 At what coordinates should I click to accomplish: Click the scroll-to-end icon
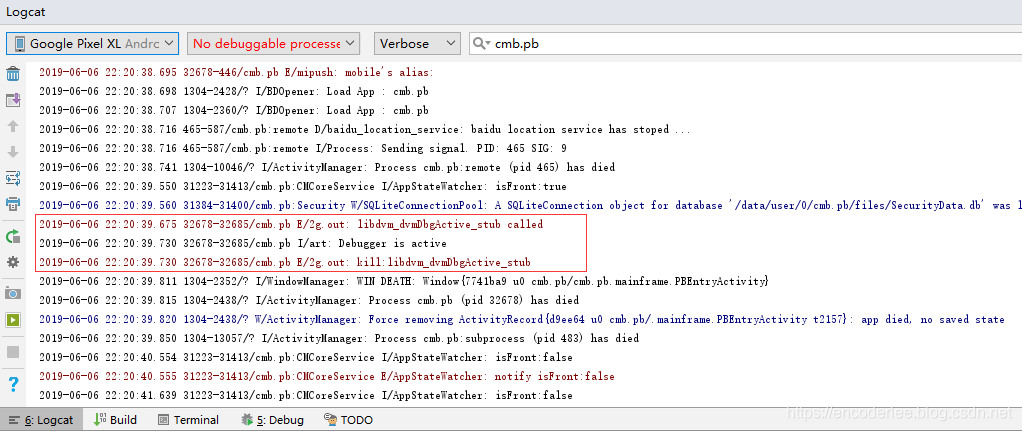pyautogui.click(x=12, y=100)
